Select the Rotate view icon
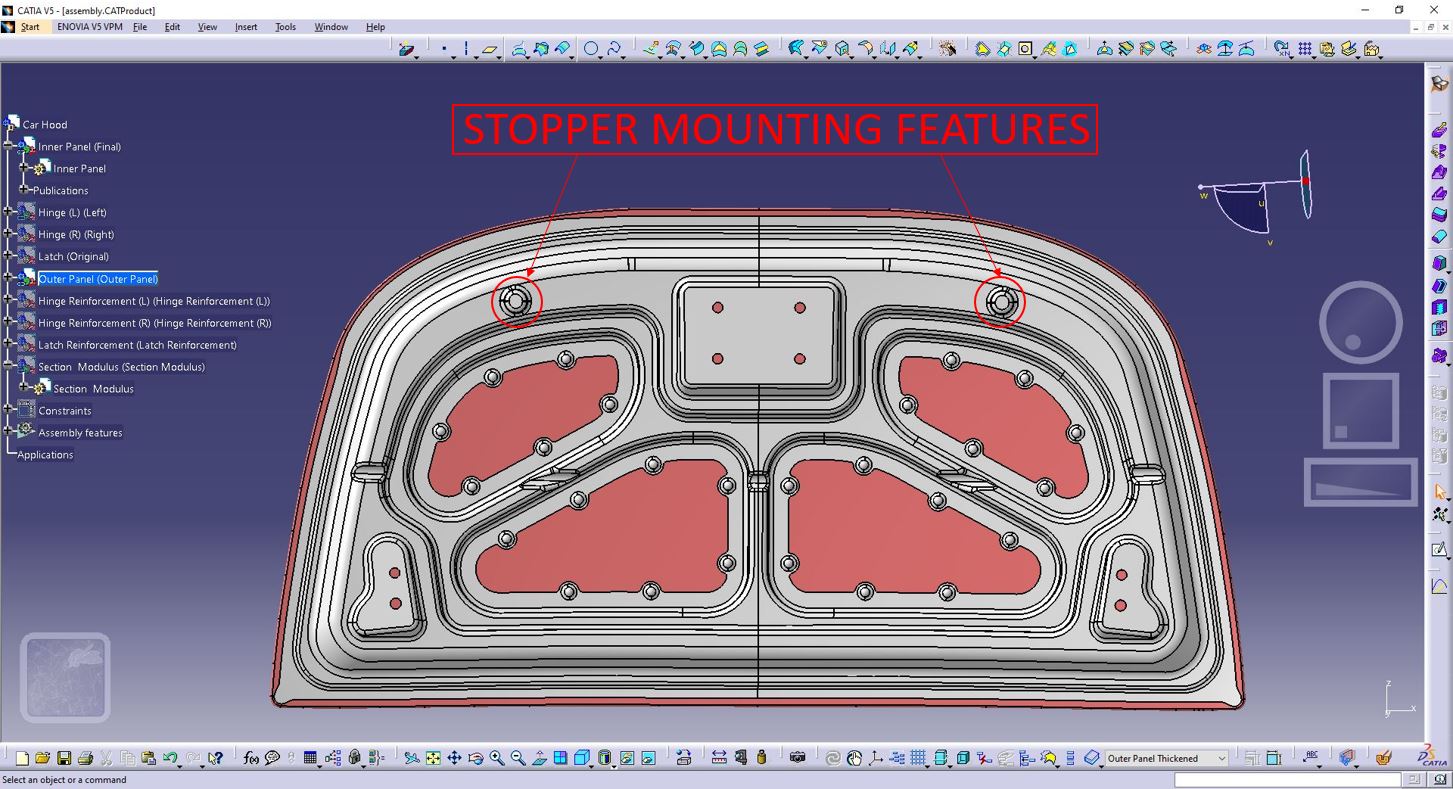 (475, 758)
